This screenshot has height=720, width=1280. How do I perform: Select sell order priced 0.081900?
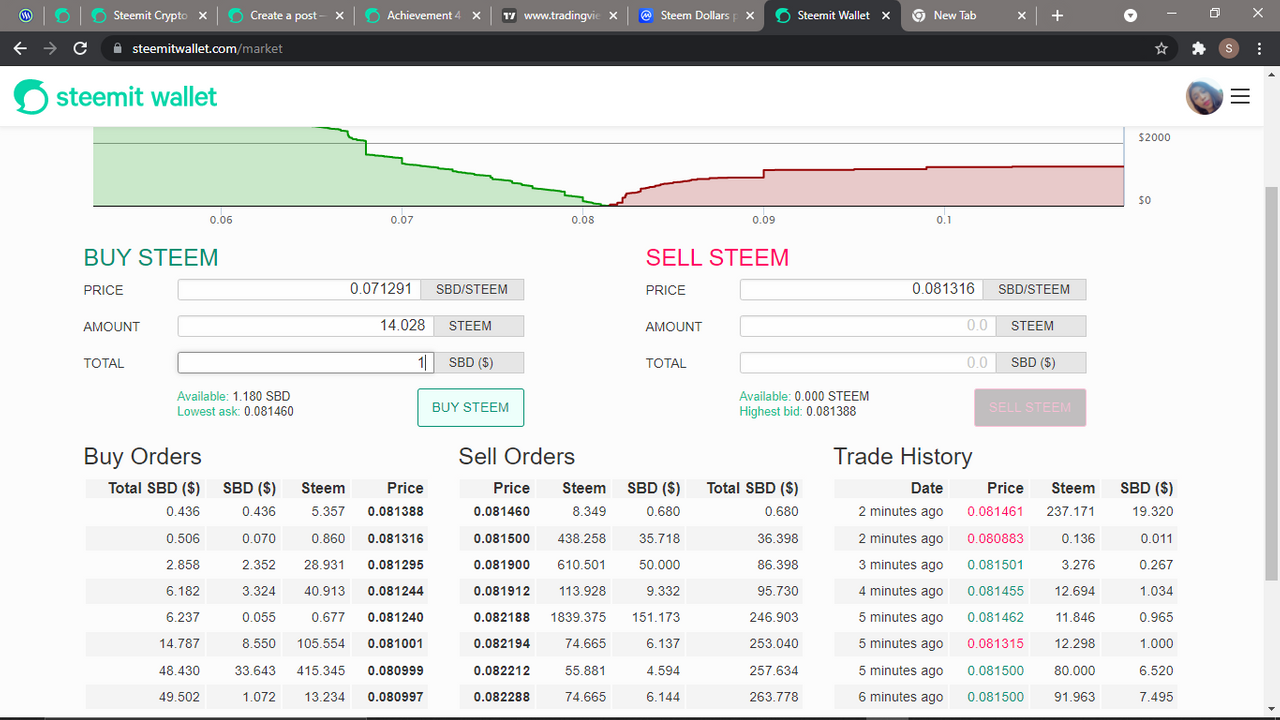631,564
